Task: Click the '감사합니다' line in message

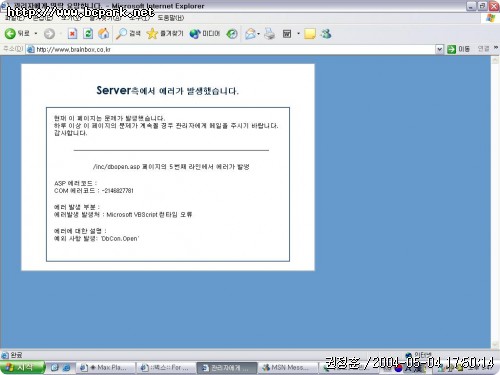Action: tap(71, 133)
